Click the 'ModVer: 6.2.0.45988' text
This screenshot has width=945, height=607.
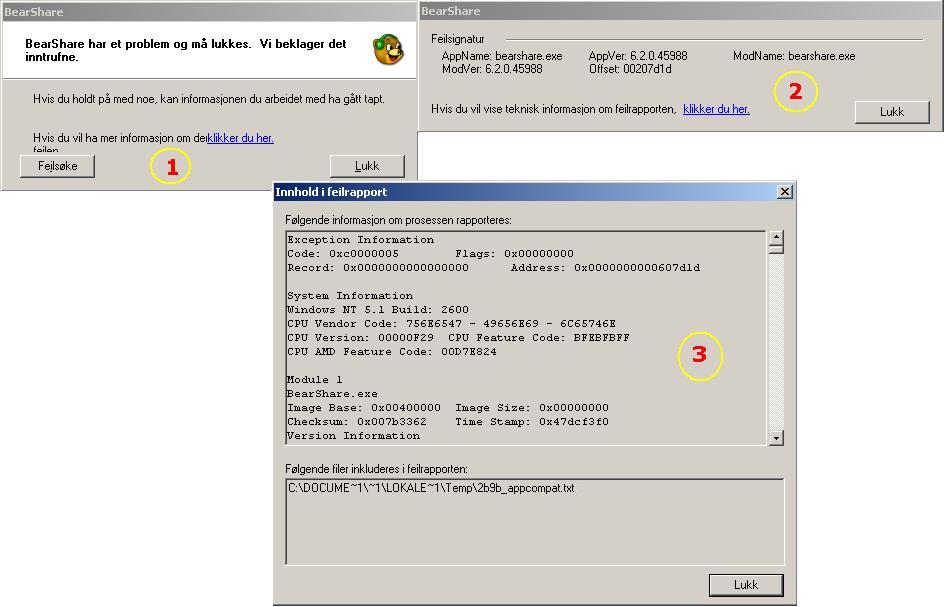pos(492,69)
